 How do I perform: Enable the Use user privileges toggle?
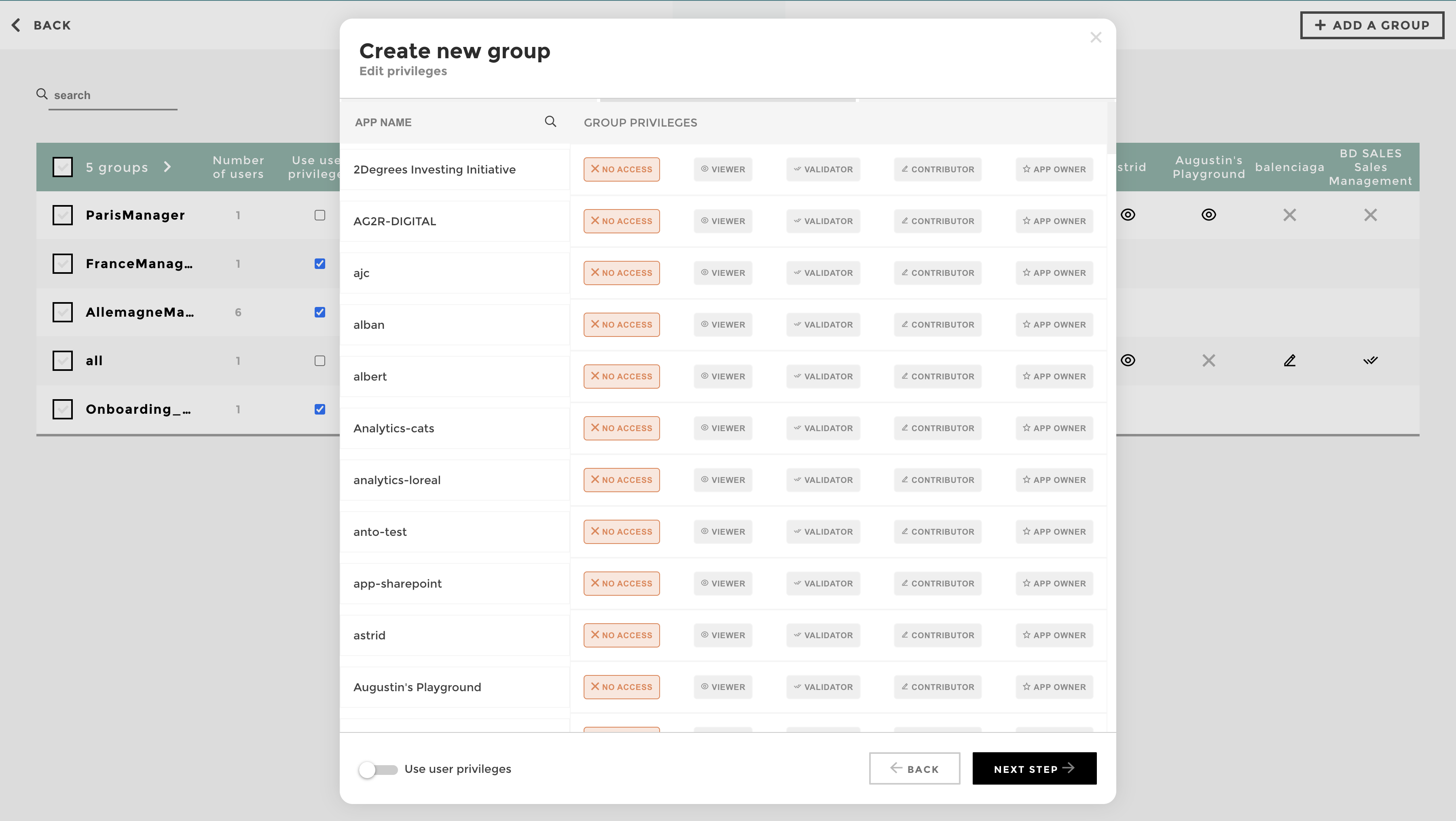(x=379, y=768)
